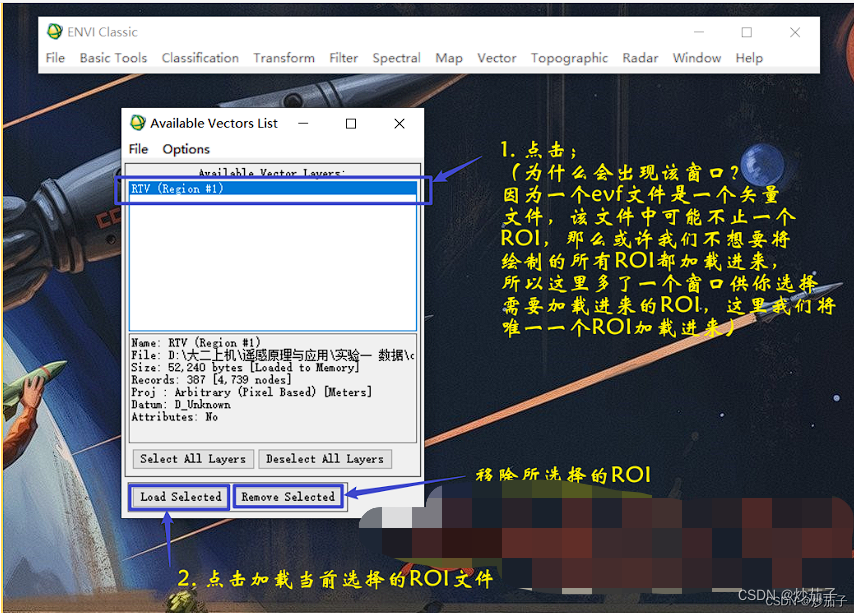Open the Help menu

pos(749,58)
